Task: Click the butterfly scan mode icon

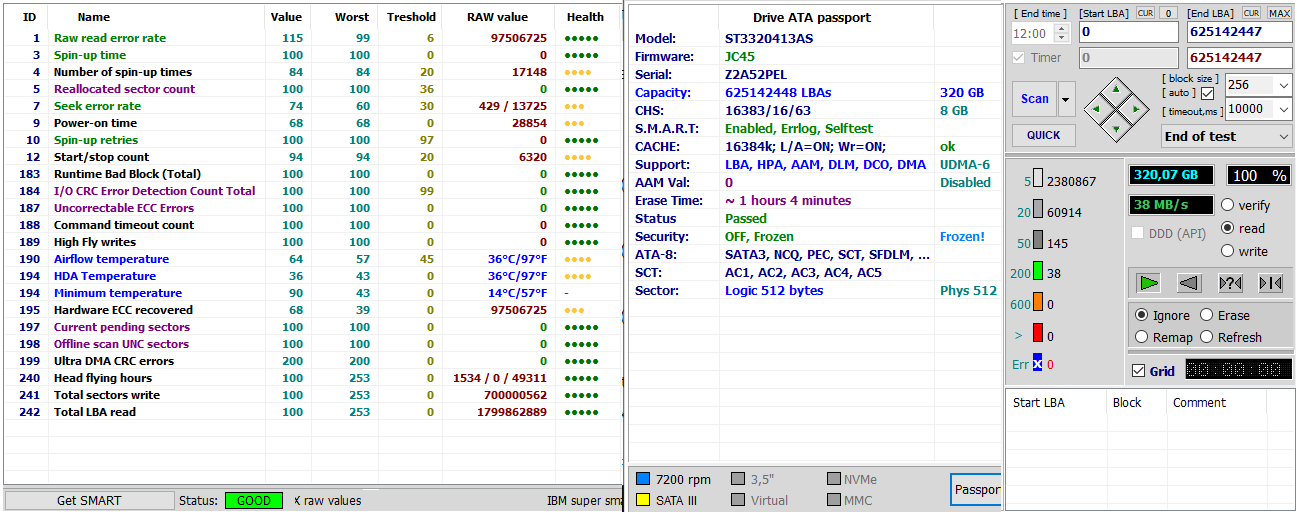Action: [x=1270, y=283]
